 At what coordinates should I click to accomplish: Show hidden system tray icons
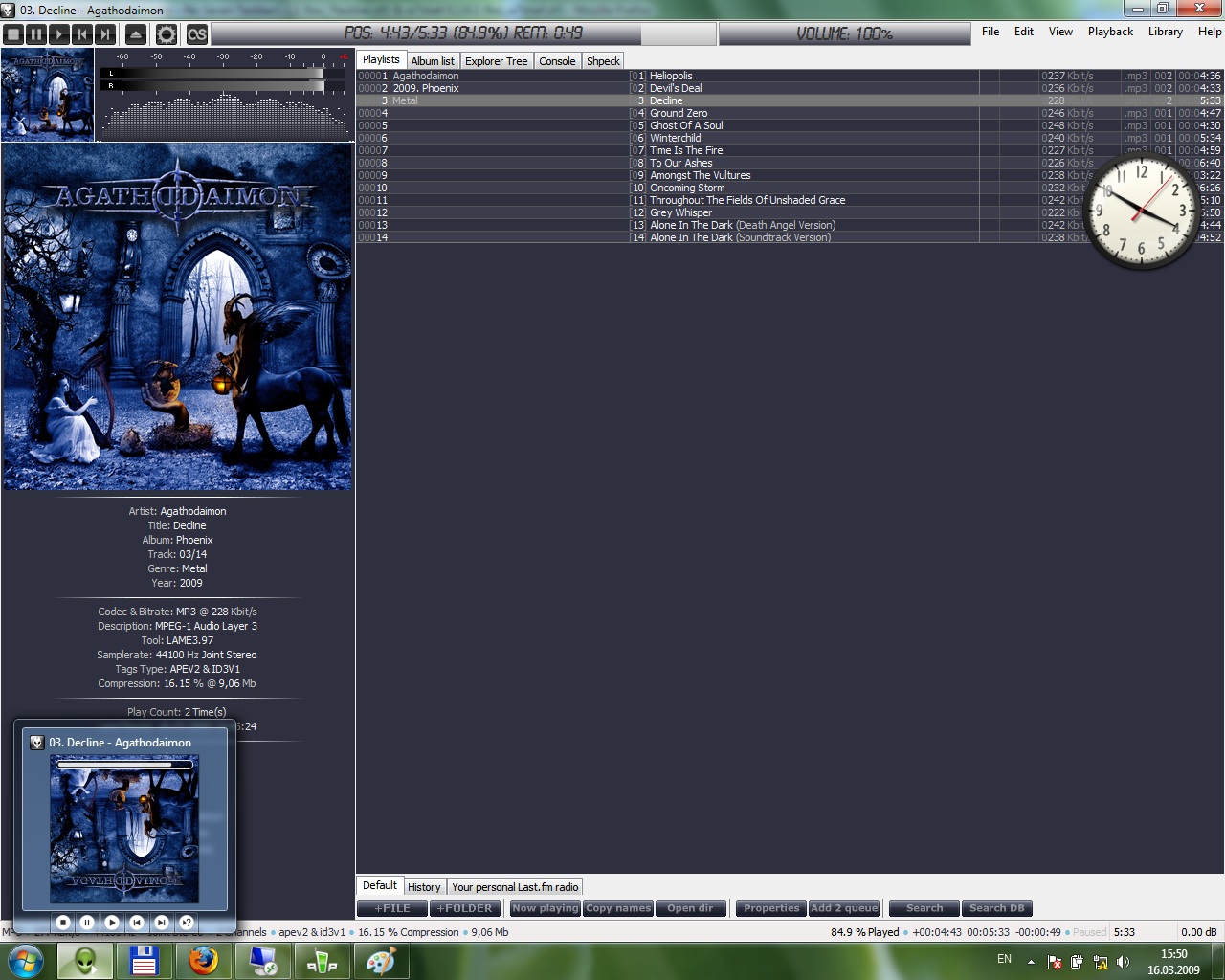tap(1031, 962)
